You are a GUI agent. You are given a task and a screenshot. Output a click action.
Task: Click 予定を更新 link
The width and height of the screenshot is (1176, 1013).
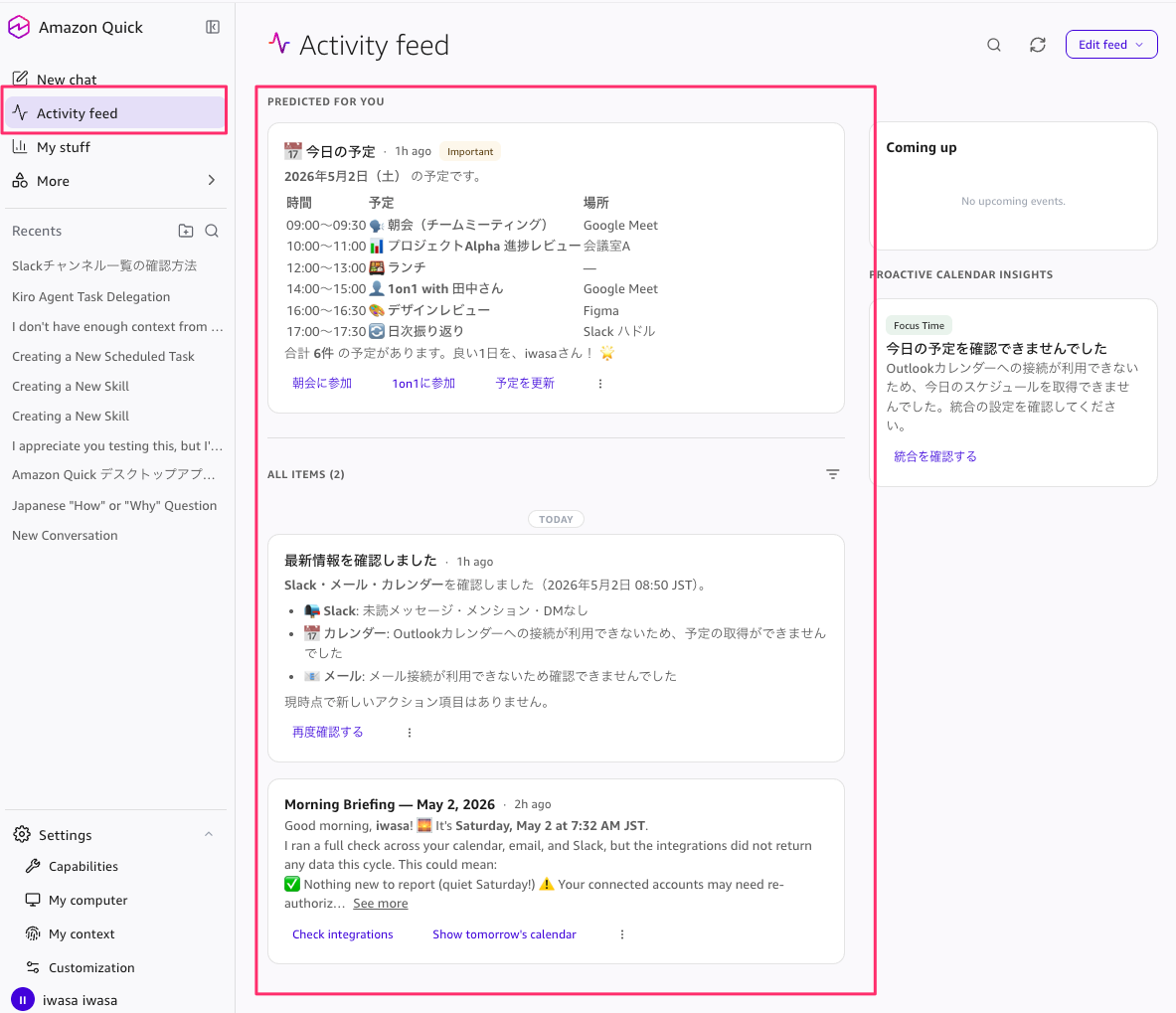point(524,383)
